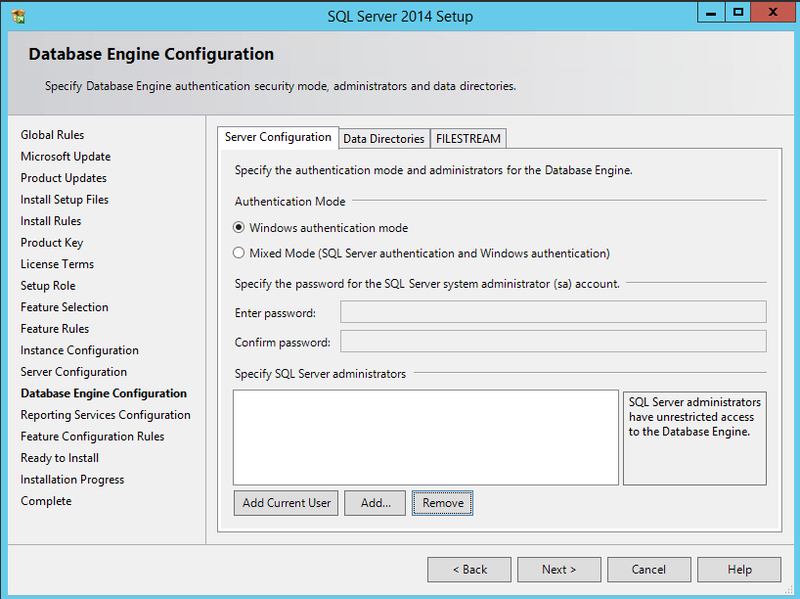Go to previous page with Back button

pyautogui.click(x=469, y=570)
